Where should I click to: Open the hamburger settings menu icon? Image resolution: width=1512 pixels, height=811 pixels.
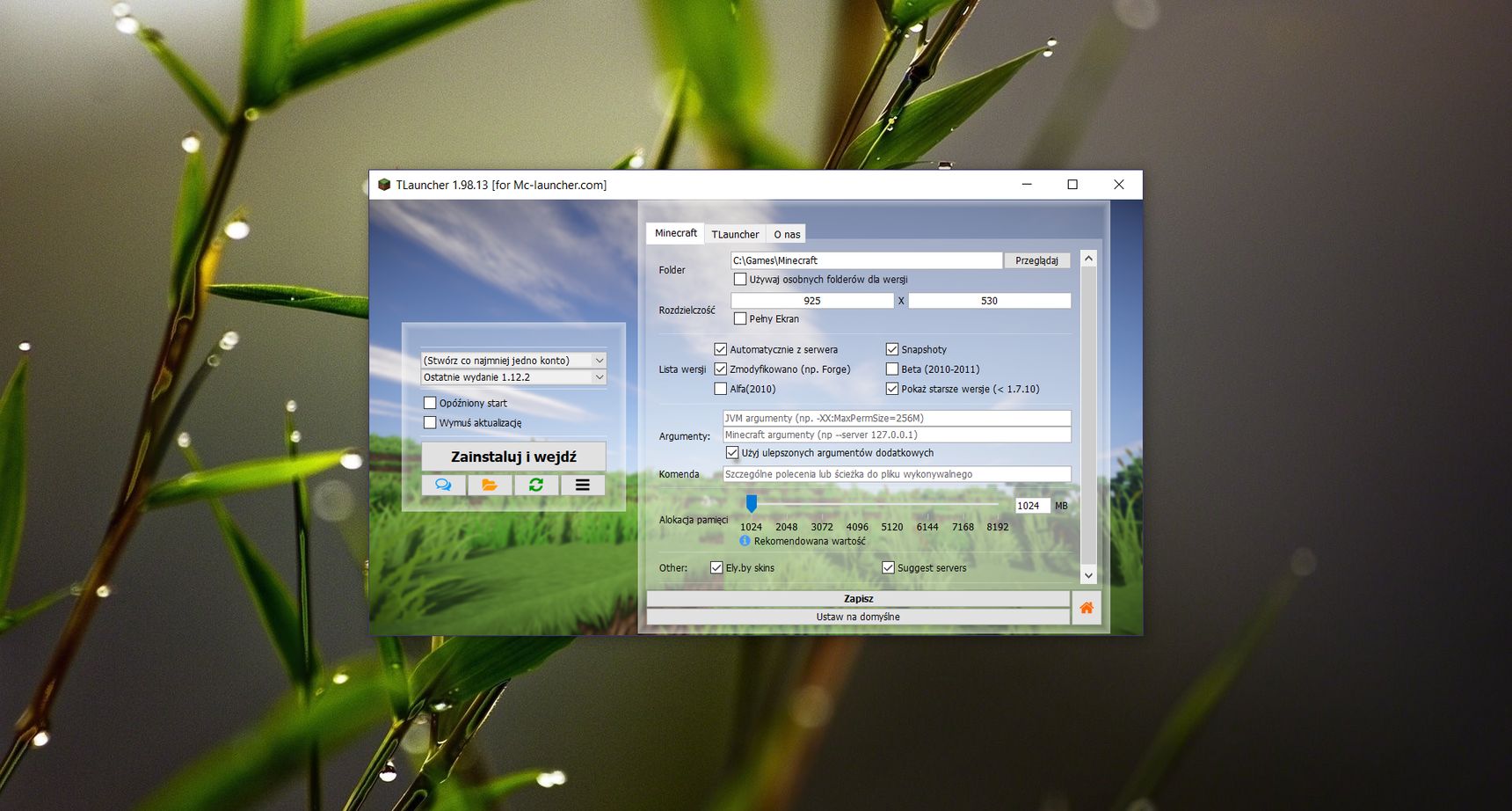582,485
